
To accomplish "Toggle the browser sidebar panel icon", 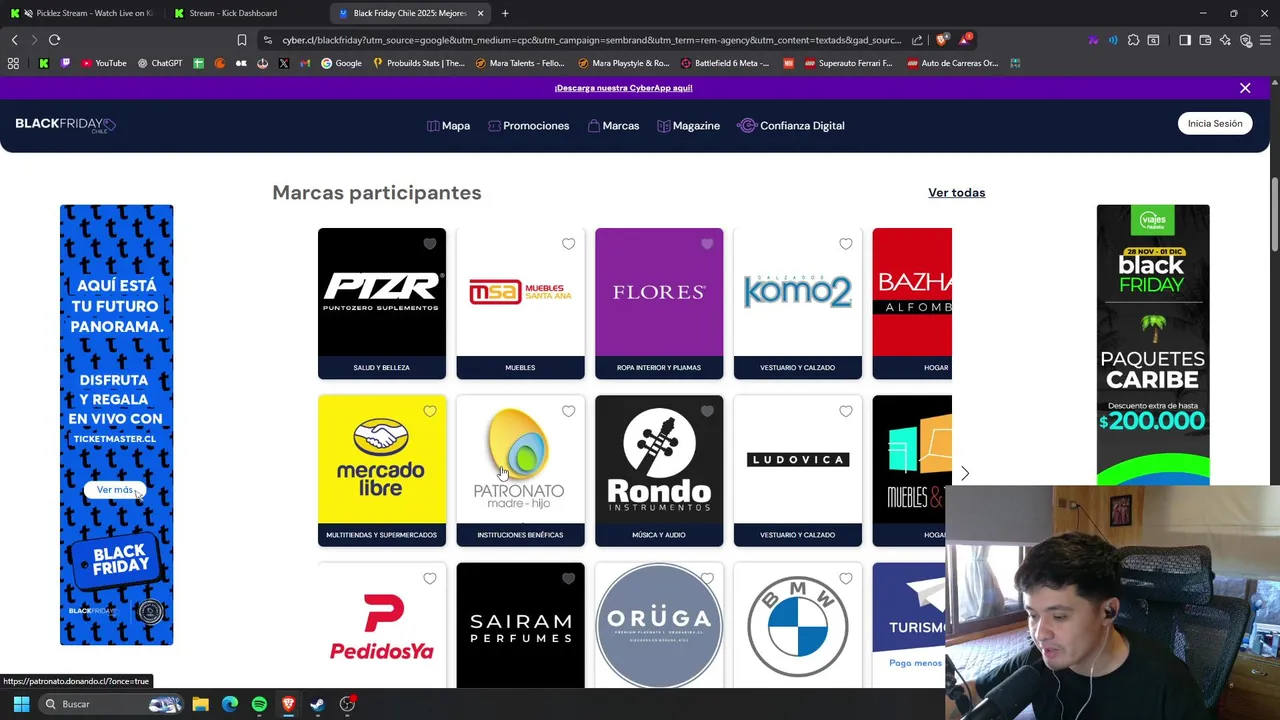I will [1185, 40].
